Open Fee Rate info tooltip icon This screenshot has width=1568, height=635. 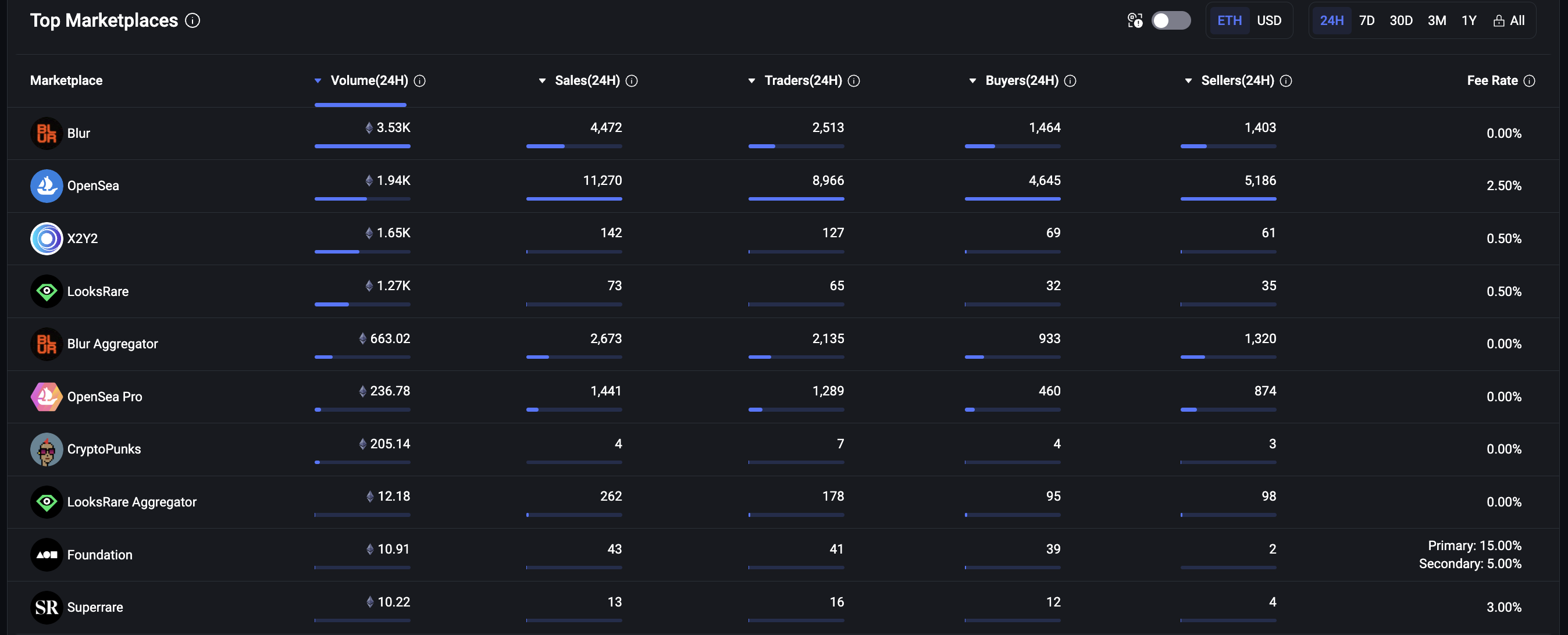1529,81
